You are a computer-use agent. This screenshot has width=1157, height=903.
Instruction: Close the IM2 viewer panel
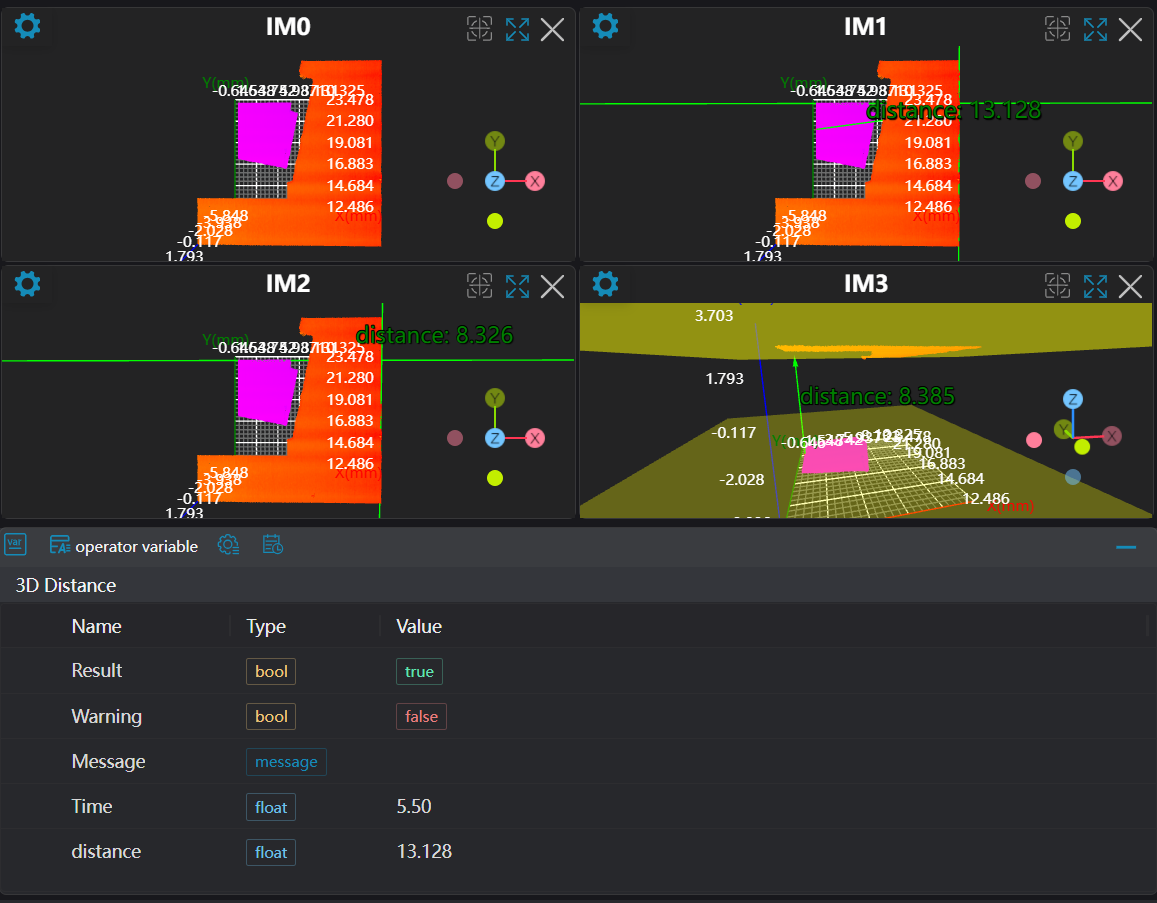[552, 287]
